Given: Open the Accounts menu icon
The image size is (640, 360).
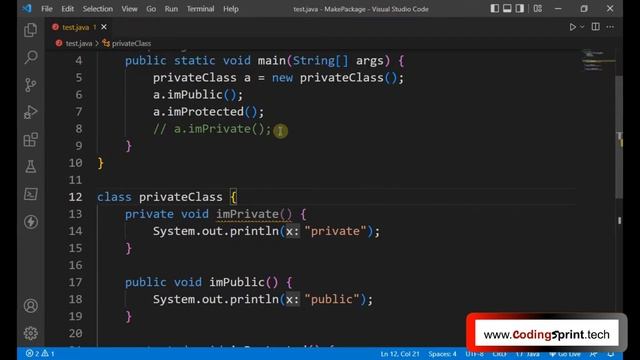Looking at the screenshot, I should click(x=31, y=306).
